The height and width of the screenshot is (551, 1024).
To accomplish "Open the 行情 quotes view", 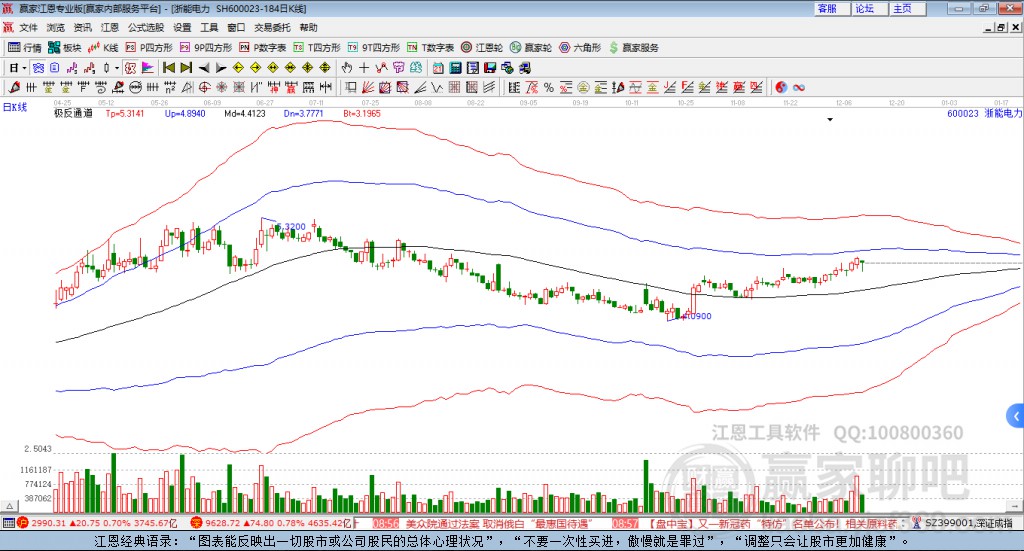I will (x=24, y=48).
